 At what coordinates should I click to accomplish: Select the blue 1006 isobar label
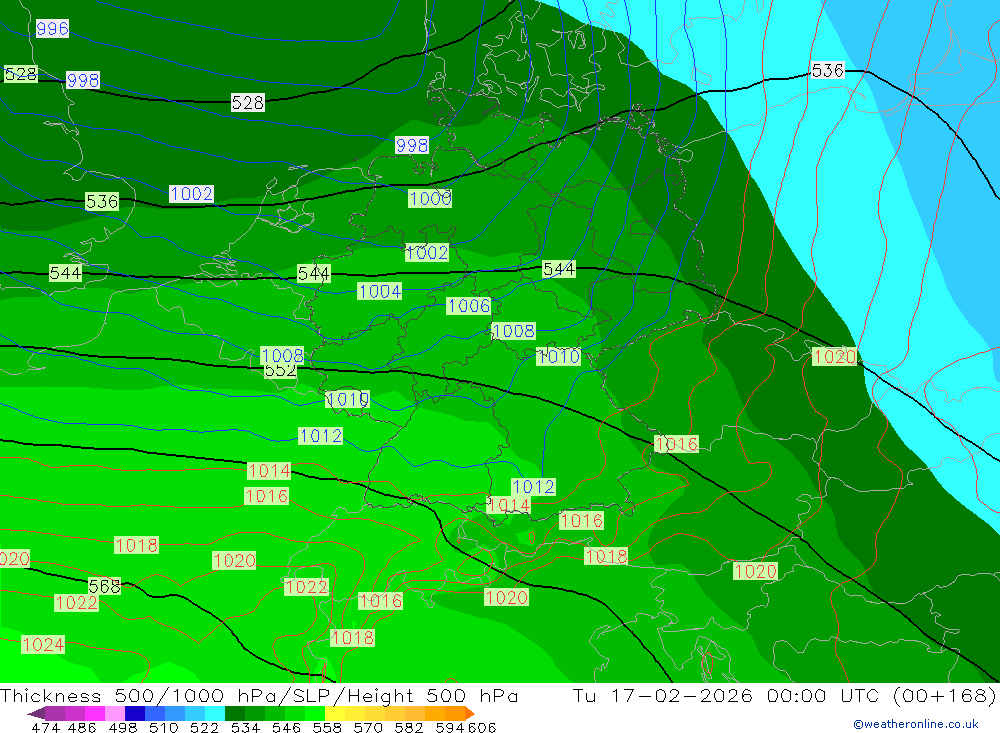tap(469, 306)
